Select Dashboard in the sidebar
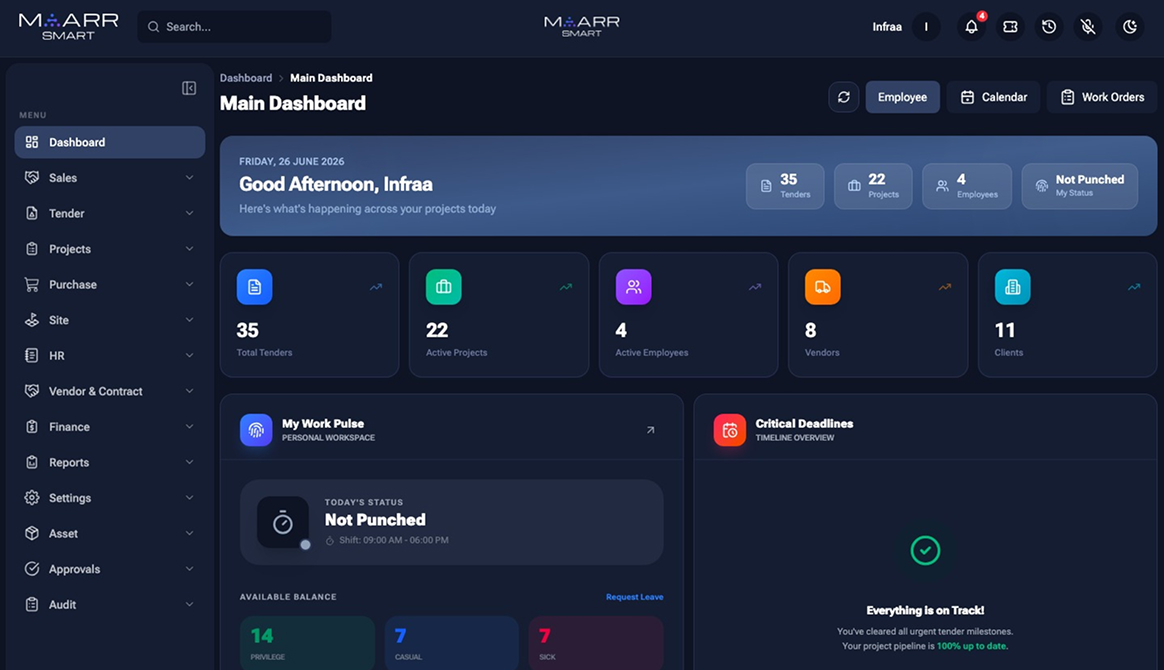 tap(110, 142)
